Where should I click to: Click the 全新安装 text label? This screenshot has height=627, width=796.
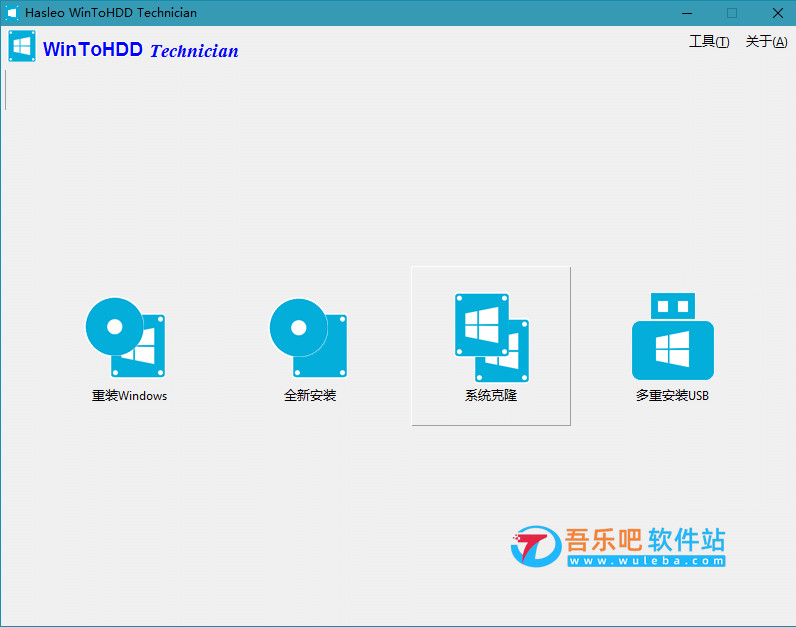point(310,395)
